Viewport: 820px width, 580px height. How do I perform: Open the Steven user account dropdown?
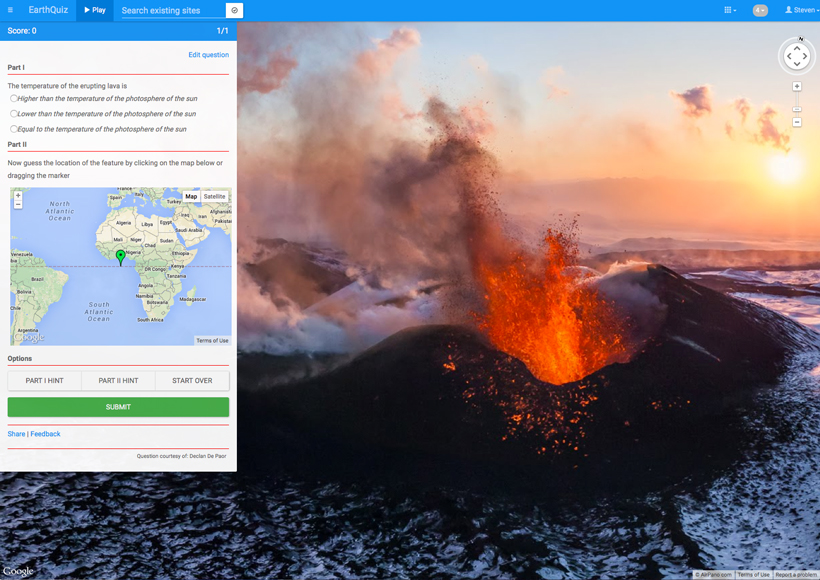coord(801,10)
